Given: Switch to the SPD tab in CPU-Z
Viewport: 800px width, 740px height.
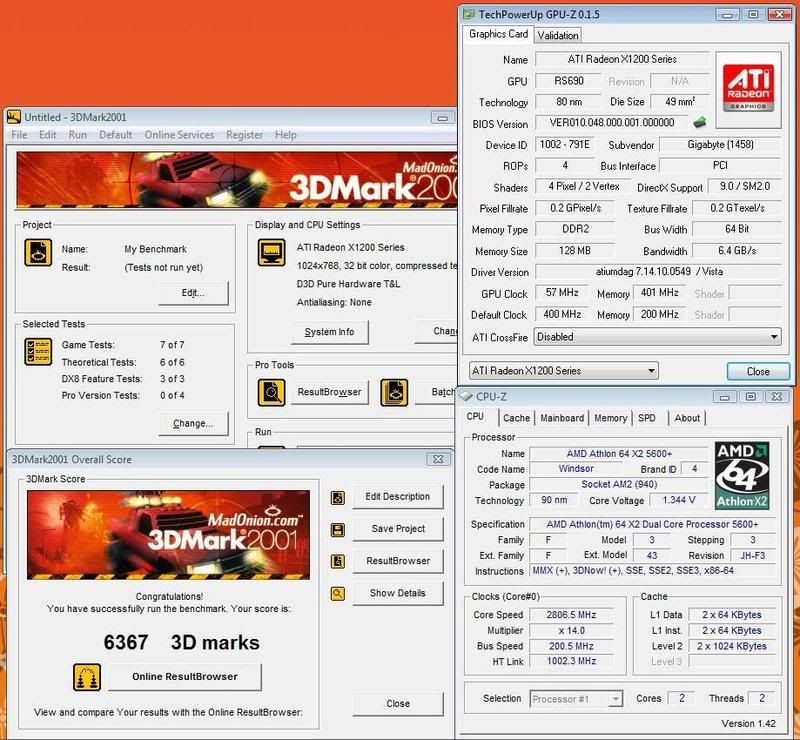Looking at the screenshot, I should (646, 418).
